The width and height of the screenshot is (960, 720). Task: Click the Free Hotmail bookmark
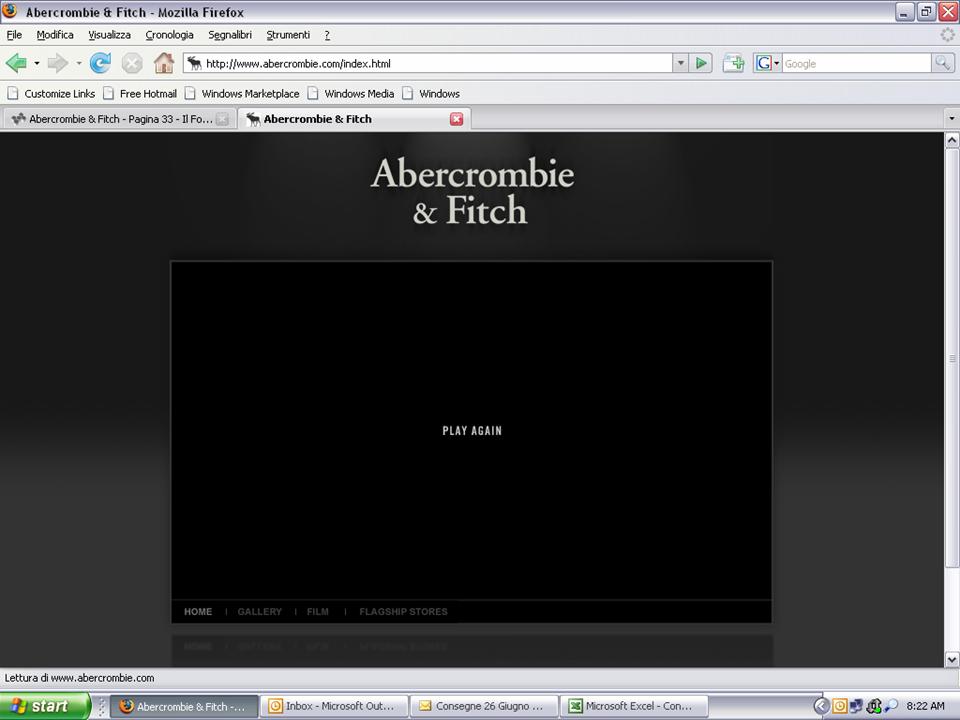coord(147,94)
